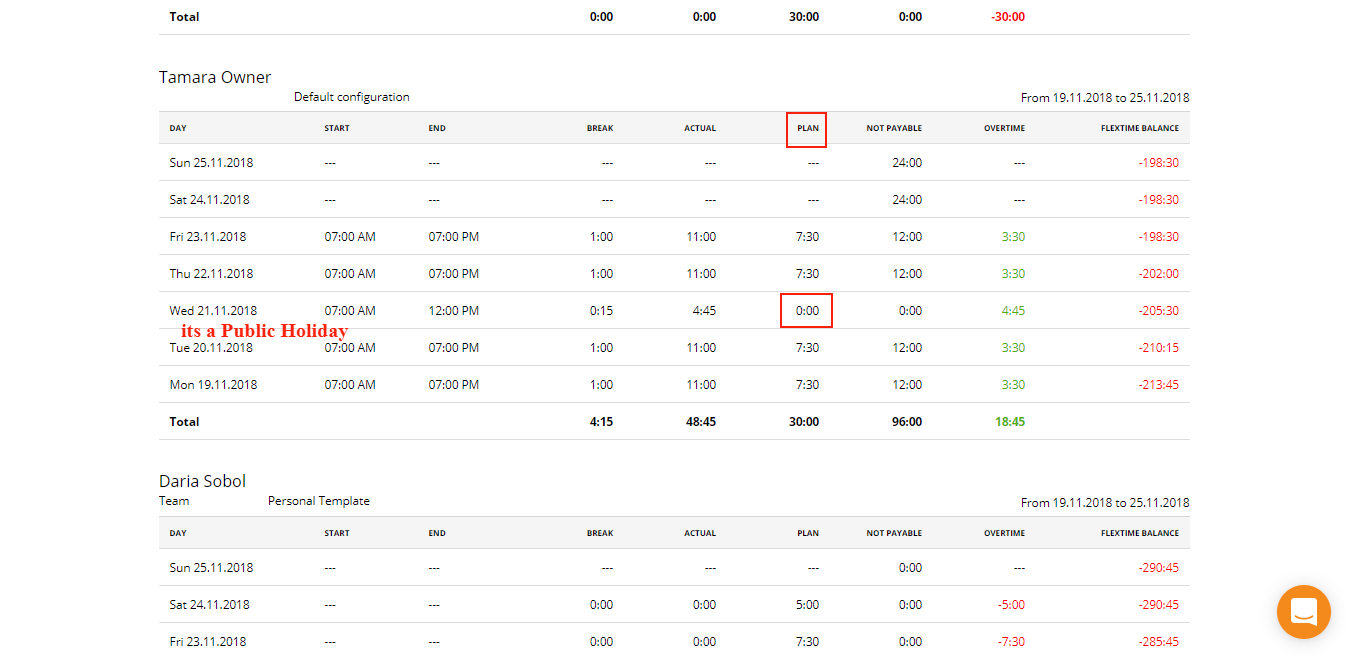Select the Tamara Owner employee heading
This screenshot has width=1348, height=657.
pyautogui.click(x=215, y=77)
